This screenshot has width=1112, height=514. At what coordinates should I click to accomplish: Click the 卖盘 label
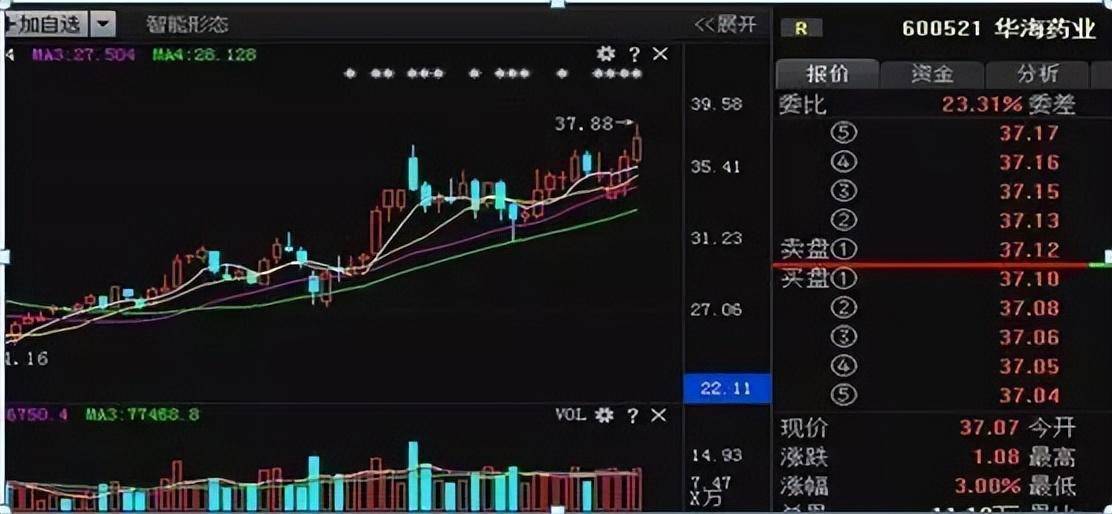[x=804, y=250]
